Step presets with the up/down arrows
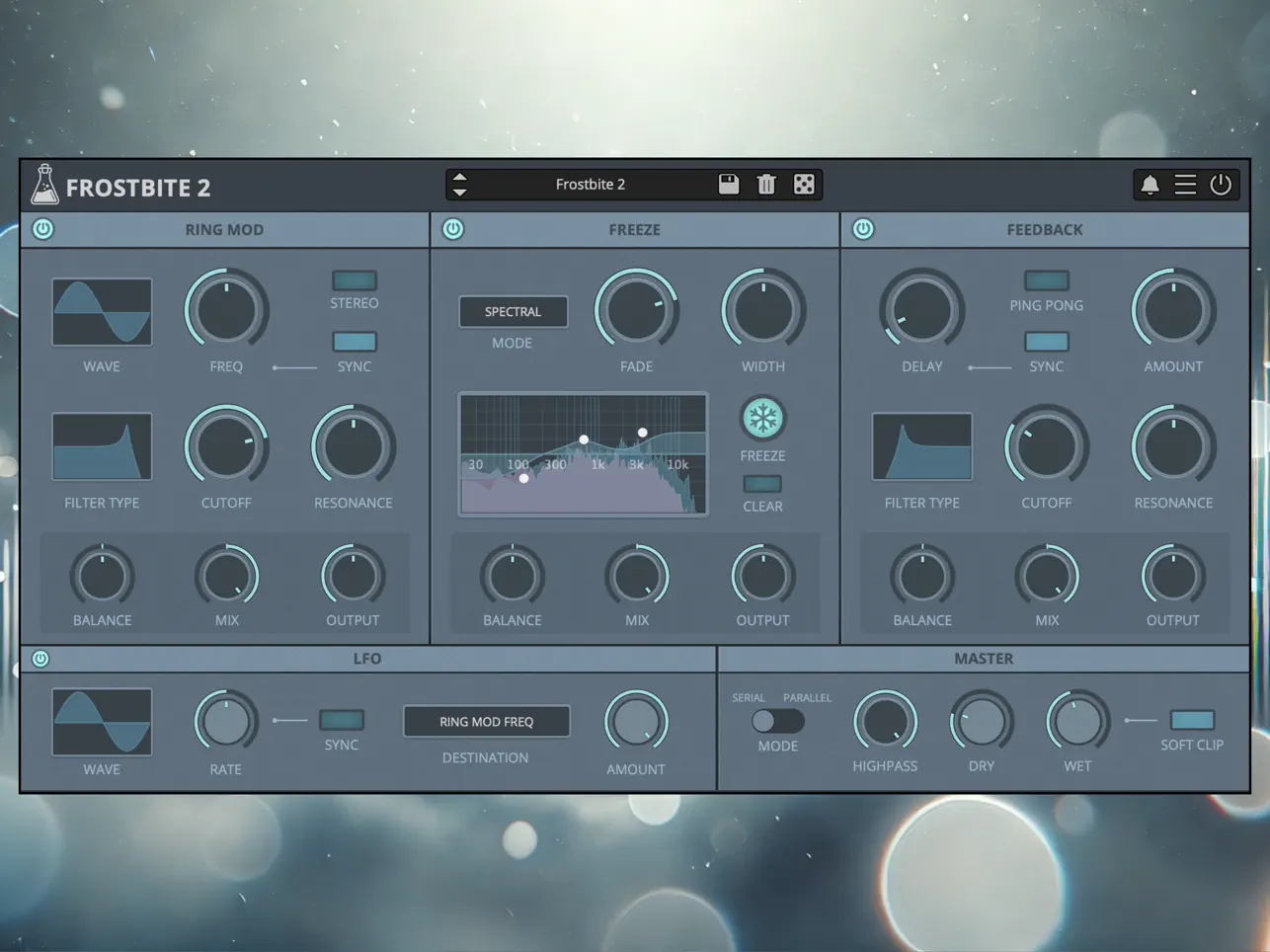1270x952 pixels. [x=459, y=185]
